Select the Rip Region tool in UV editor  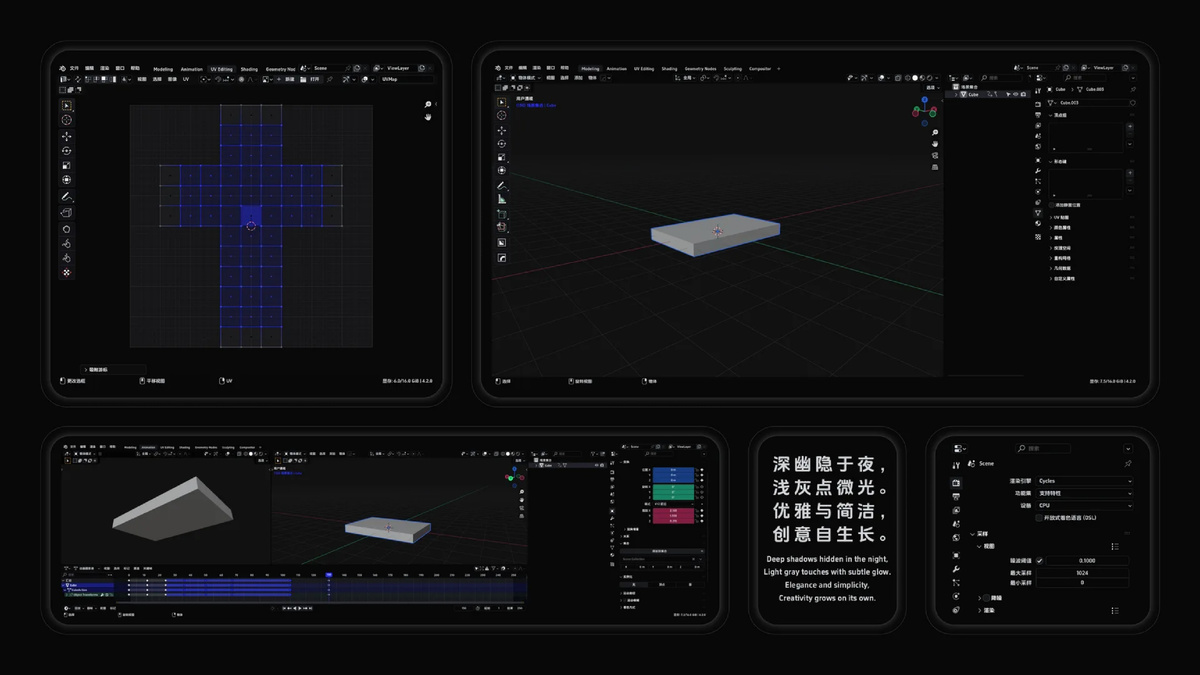pyautogui.click(x=67, y=212)
